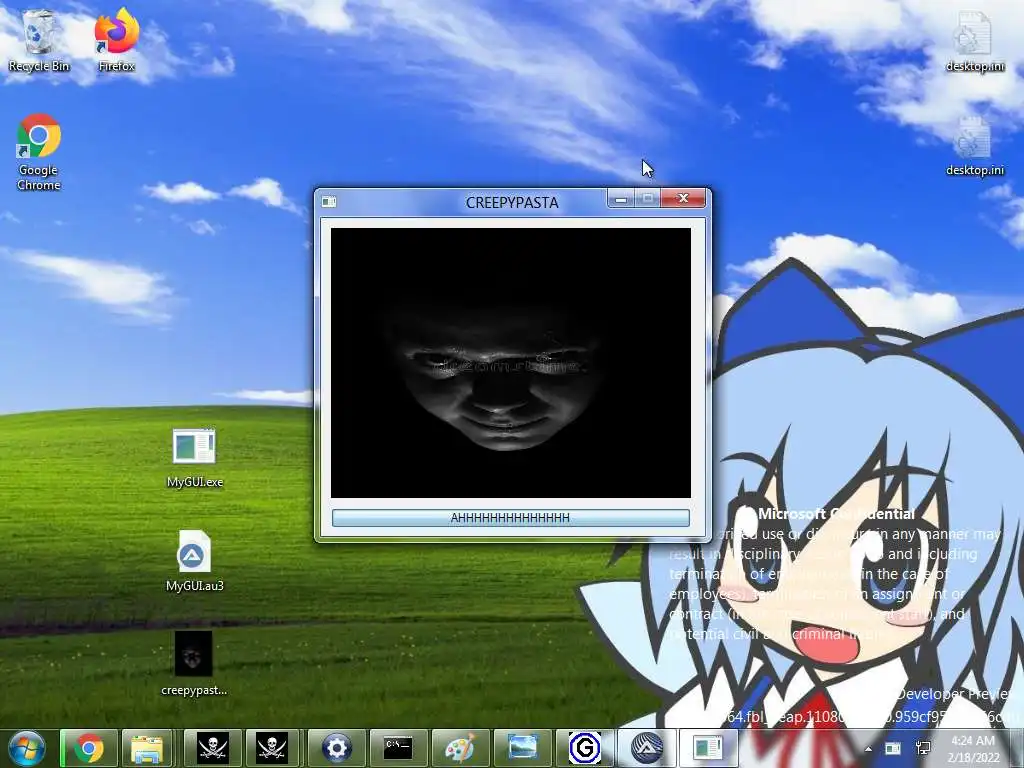Click the active MyGUI window taskbar button

click(x=708, y=748)
